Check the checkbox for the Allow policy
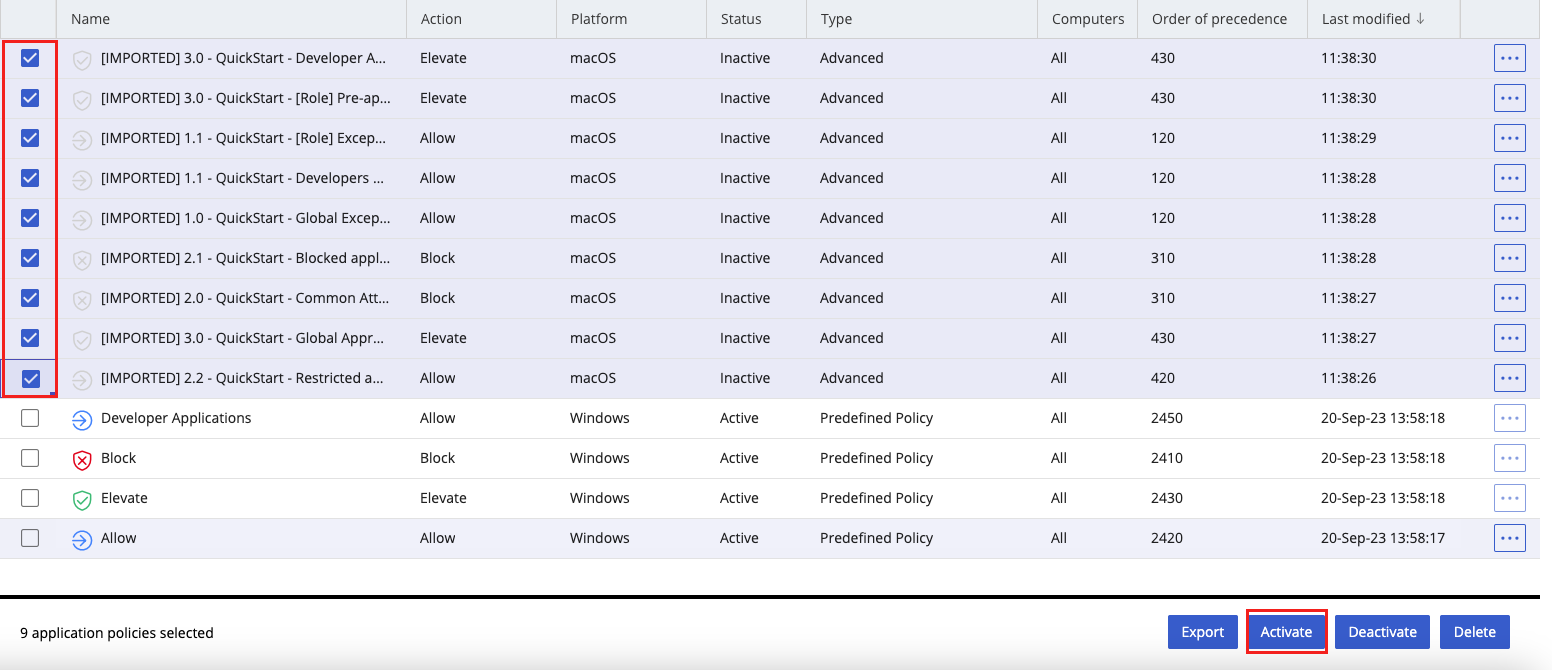The width and height of the screenshot is (1552, 670). coord(30,538)
